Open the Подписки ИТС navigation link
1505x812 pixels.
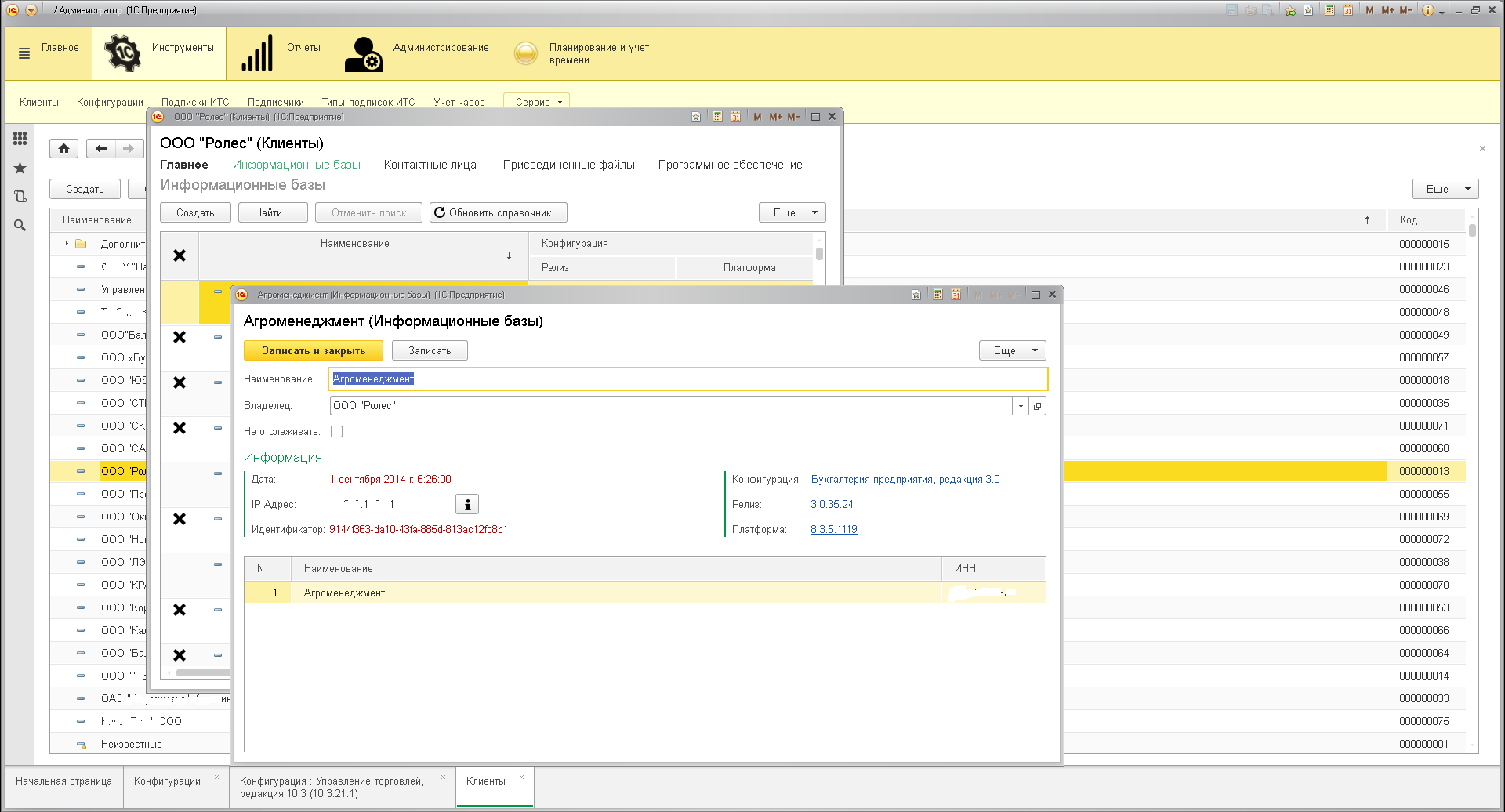(195, 103)
